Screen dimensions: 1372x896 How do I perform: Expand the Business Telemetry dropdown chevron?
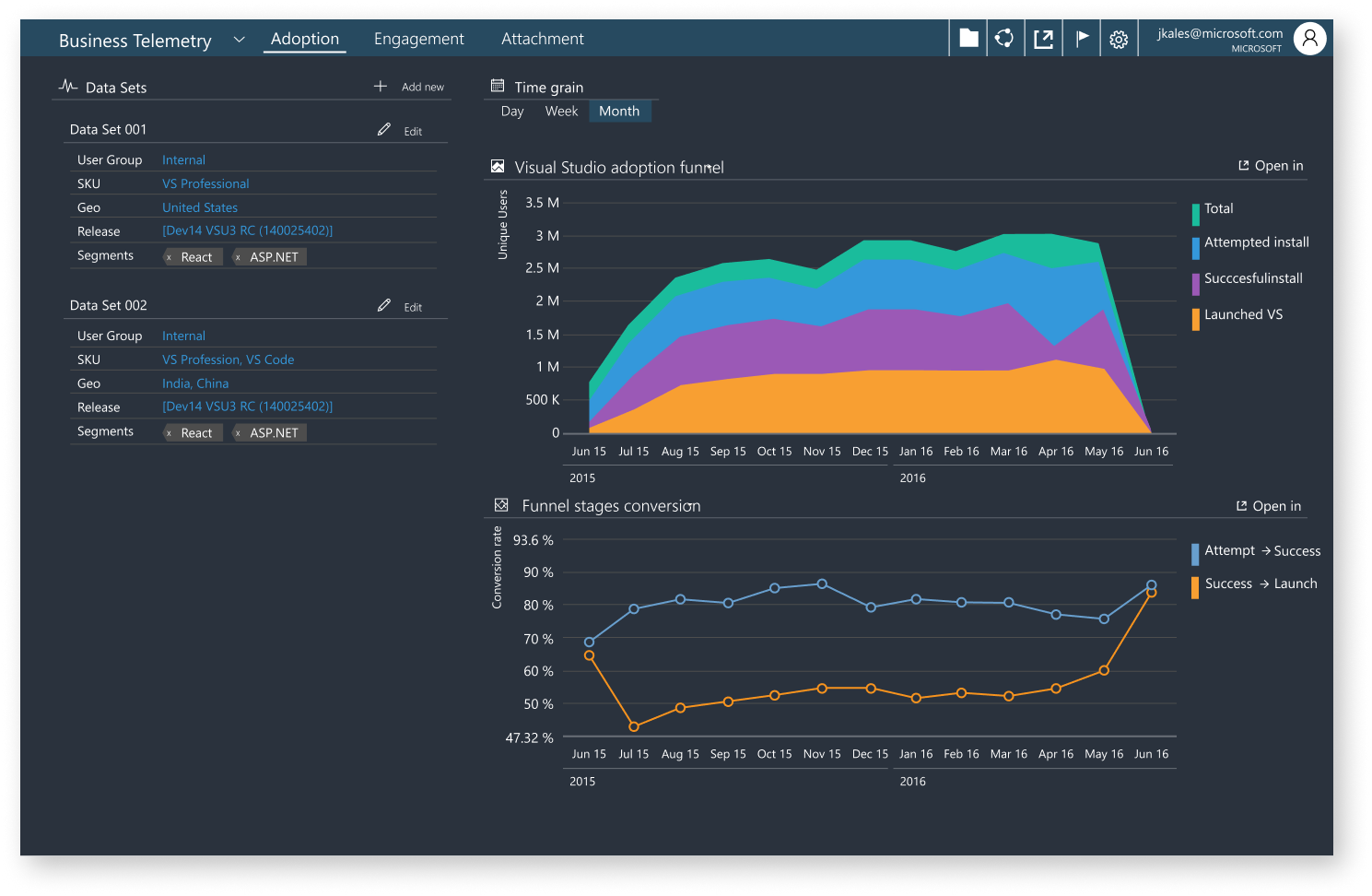239,40
